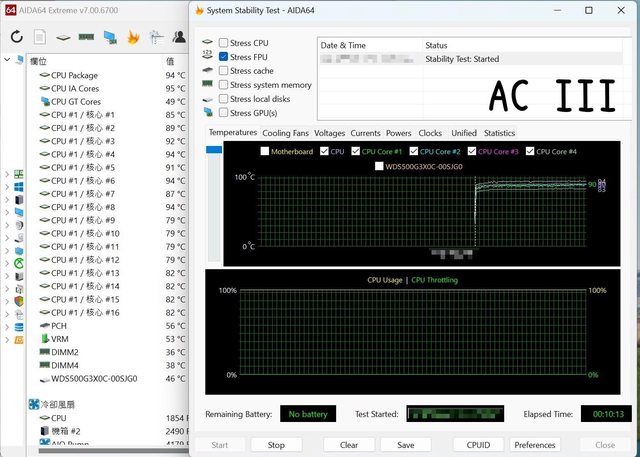Click the Refresh icon in AIDA64 toolbar
The width and height of the screenshot is (640, 457).
[x=16, y=37]
